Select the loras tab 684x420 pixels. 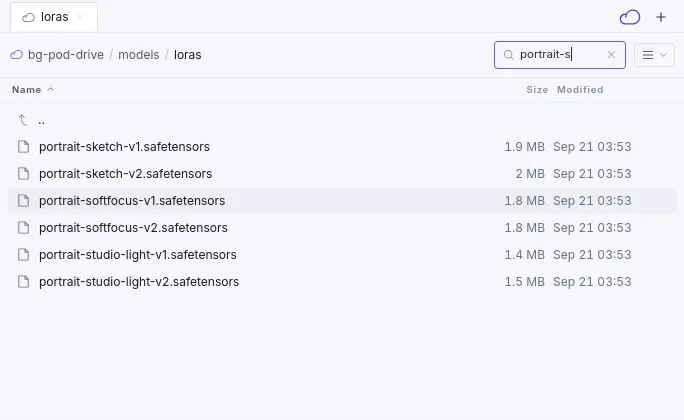pyautogui.click(x=54, y=17)
